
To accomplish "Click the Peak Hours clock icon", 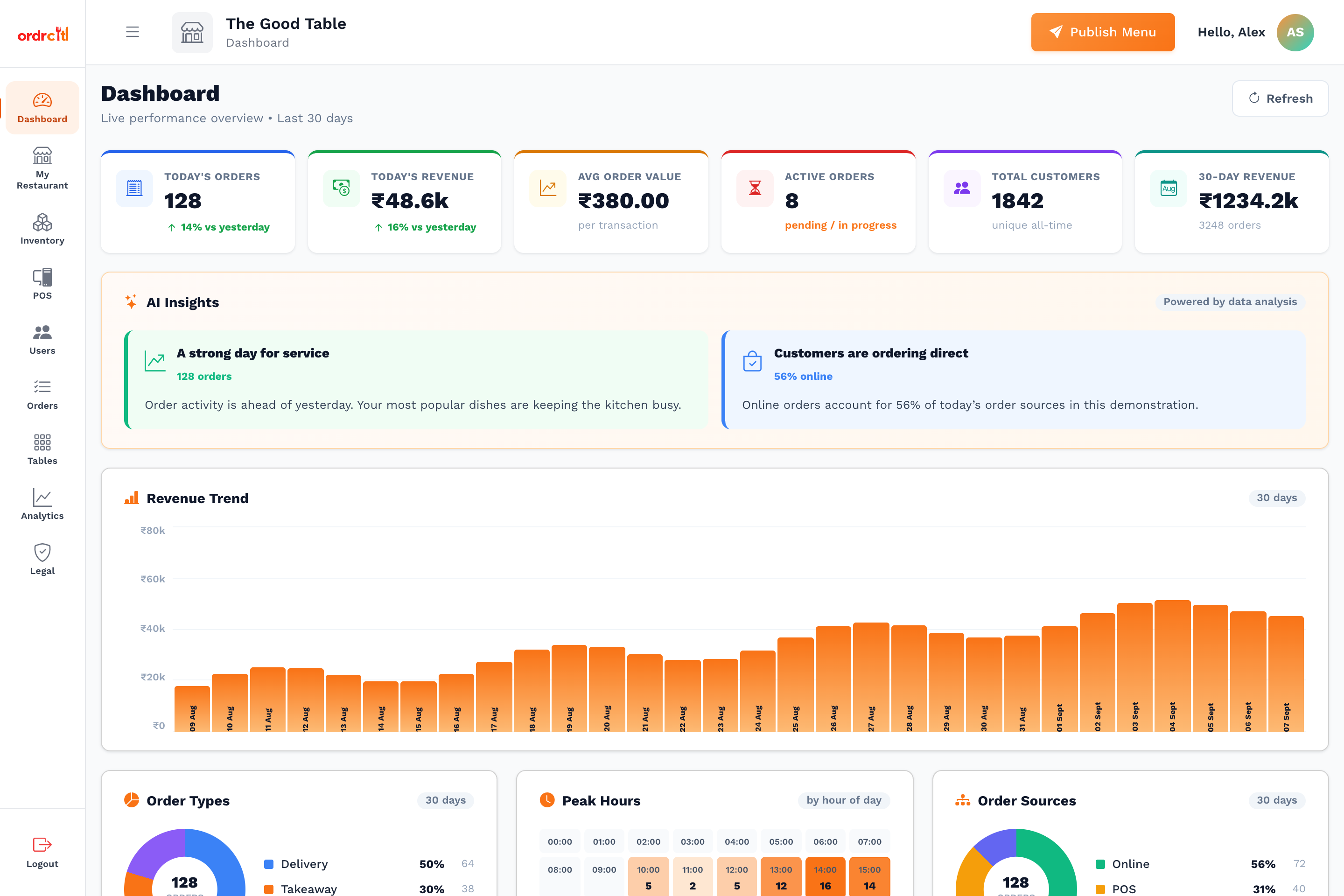I will [547, 800].
